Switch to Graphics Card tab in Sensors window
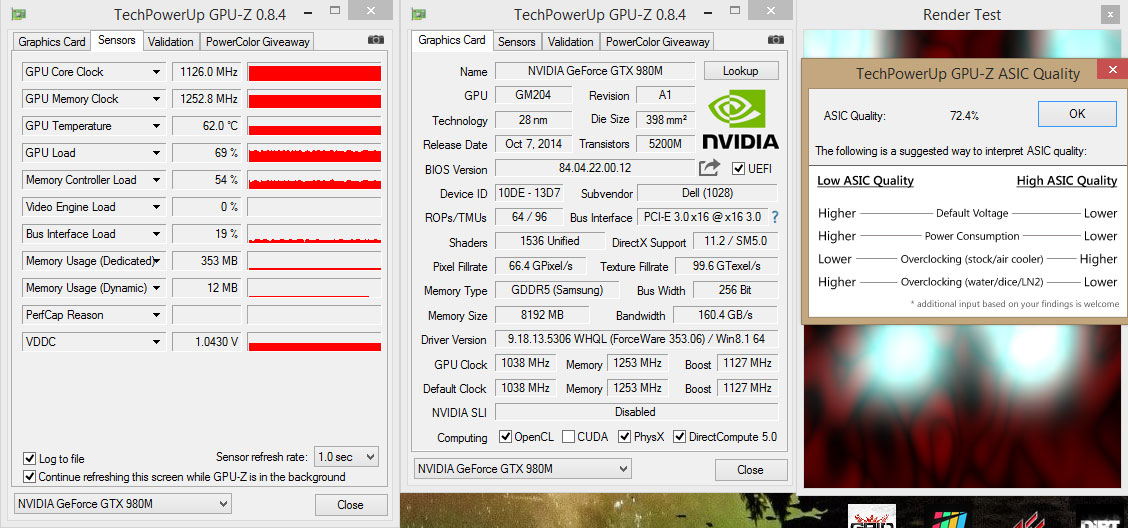This screenshot has height=528, width=1128. pyautogui.click(x=52, y=42)
